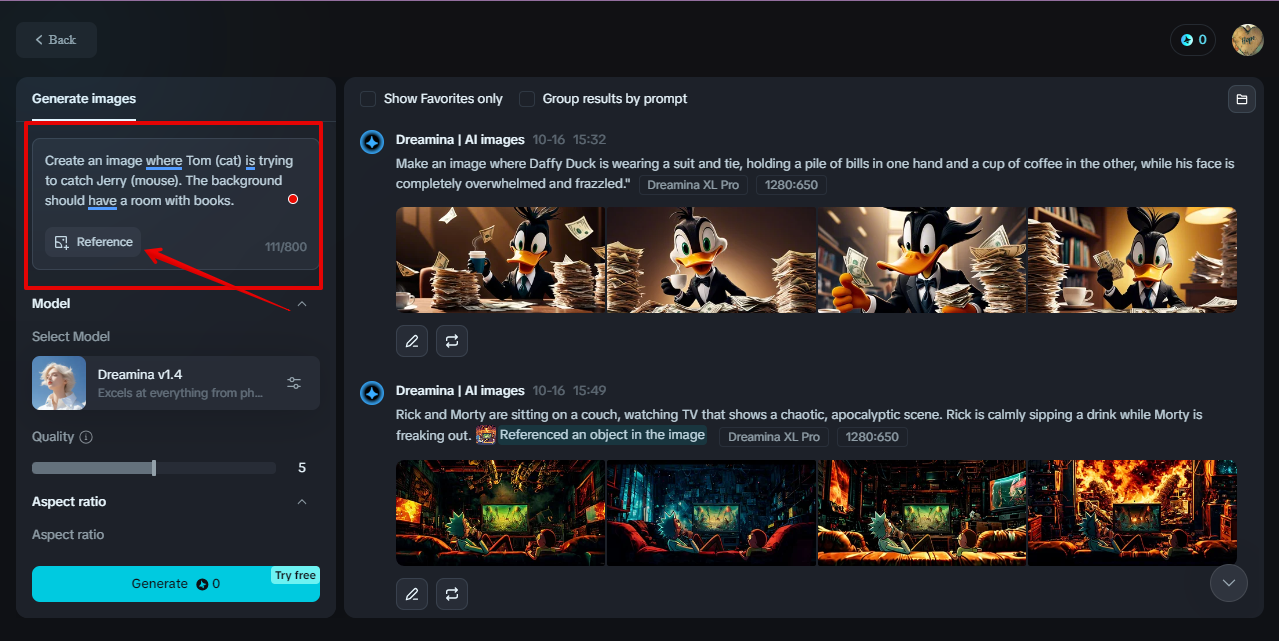1279x641 pixels.
Task: Open first Rick and Morty couch image
Action: [500, 513]
